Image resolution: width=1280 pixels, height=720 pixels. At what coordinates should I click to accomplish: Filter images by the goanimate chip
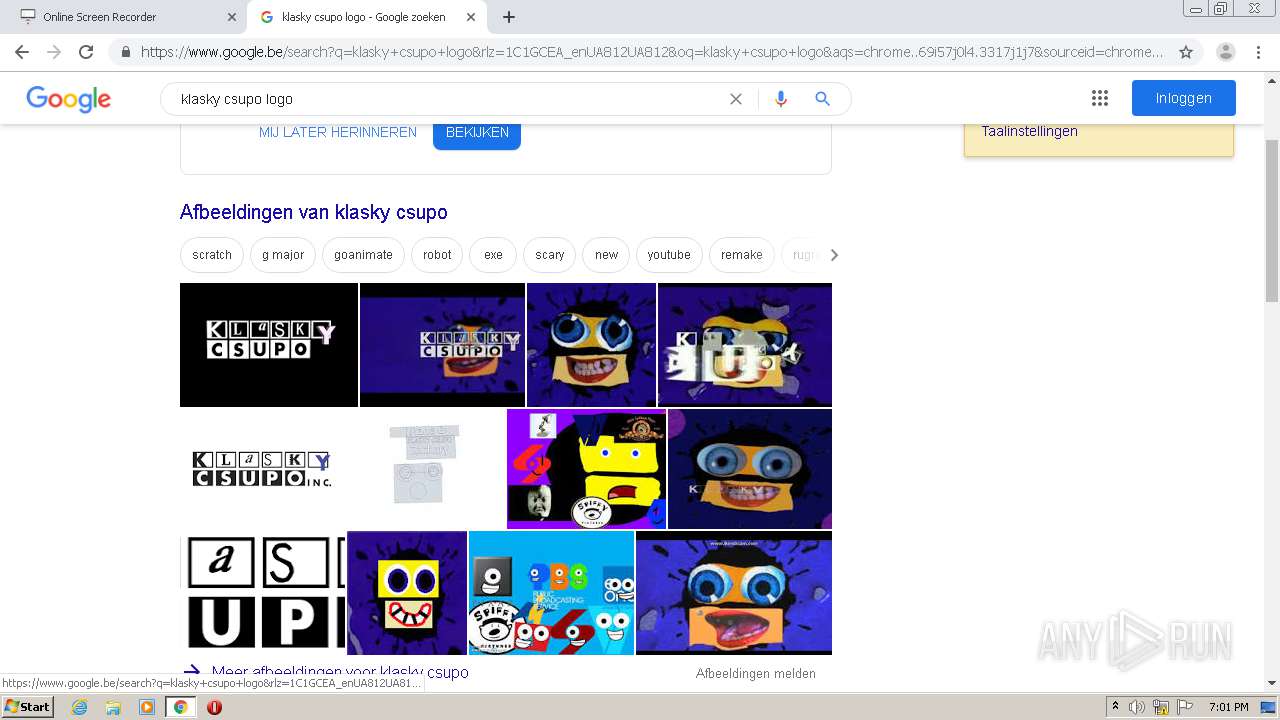pos(363,255)
